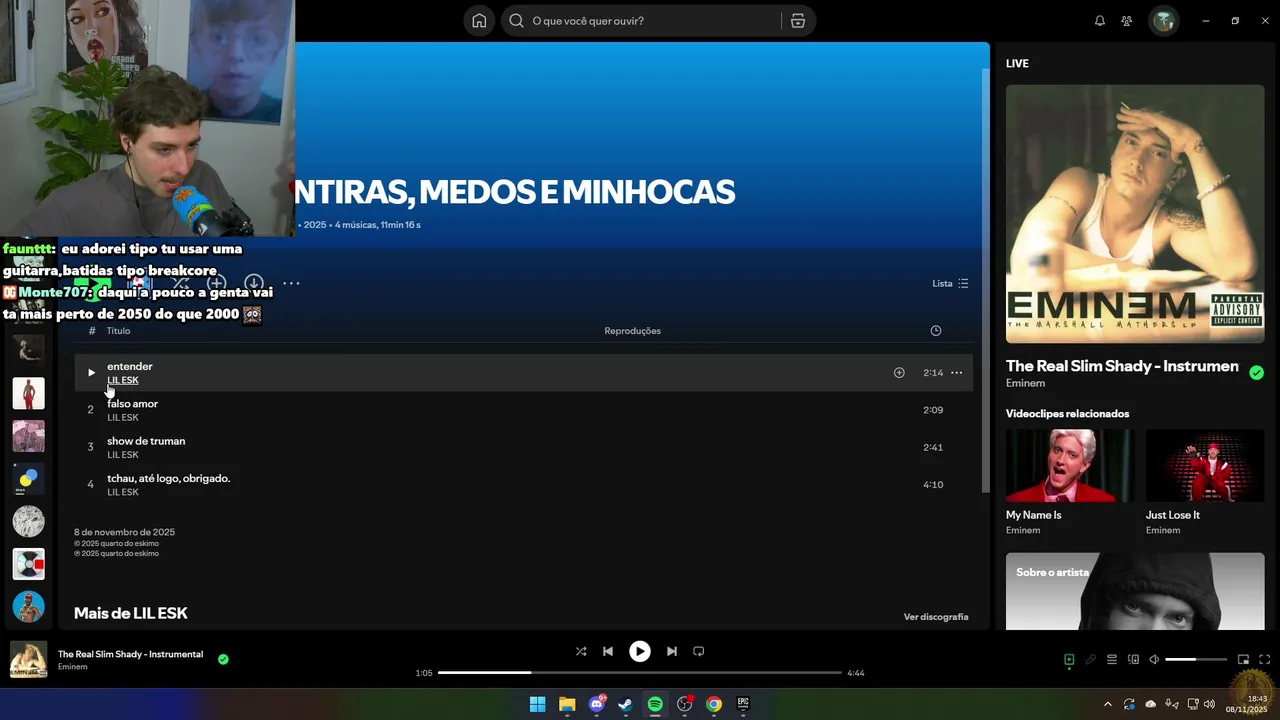1280x720 pixels.
Task: Open library item showing man on blue background
Action: (x=28, y=607)
